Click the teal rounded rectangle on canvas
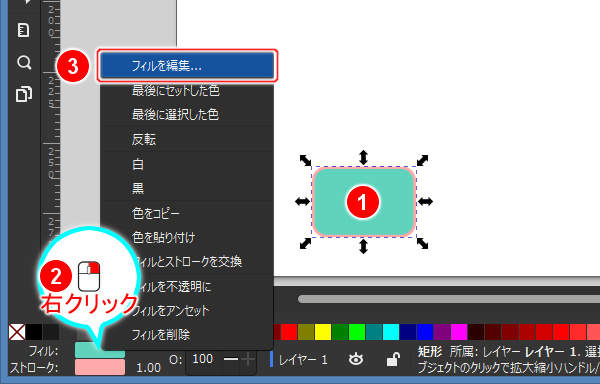This screenshot has width=600, height=384. tap(364, 202)
